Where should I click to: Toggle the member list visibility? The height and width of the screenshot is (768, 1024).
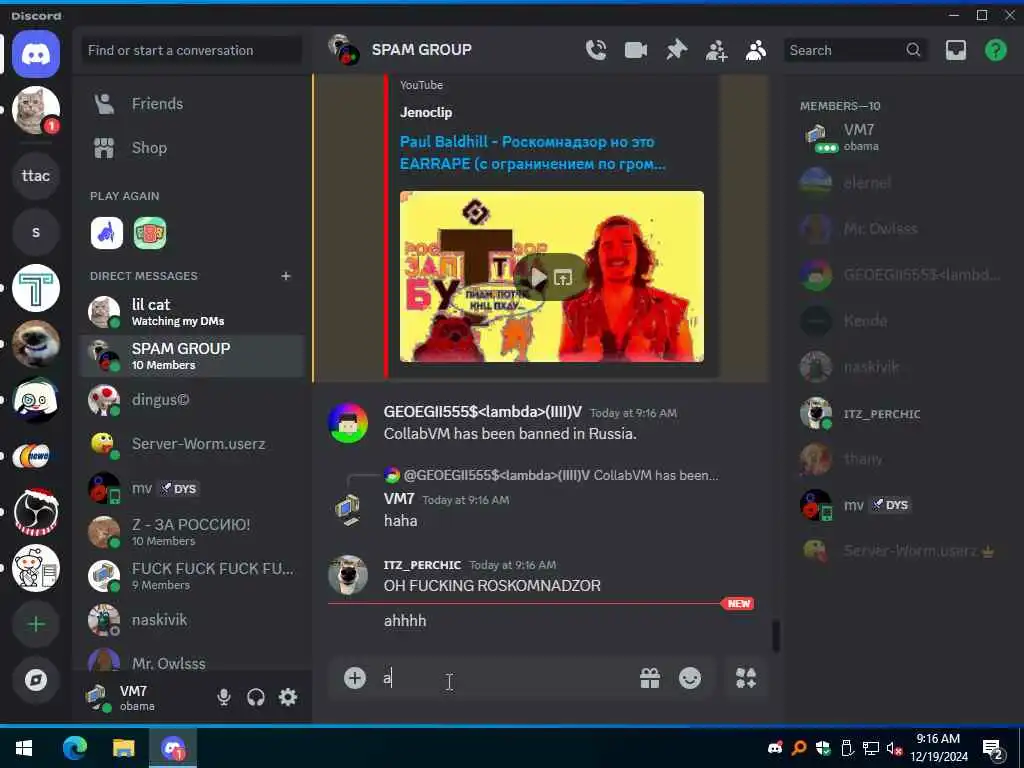[x=756, y=50]
